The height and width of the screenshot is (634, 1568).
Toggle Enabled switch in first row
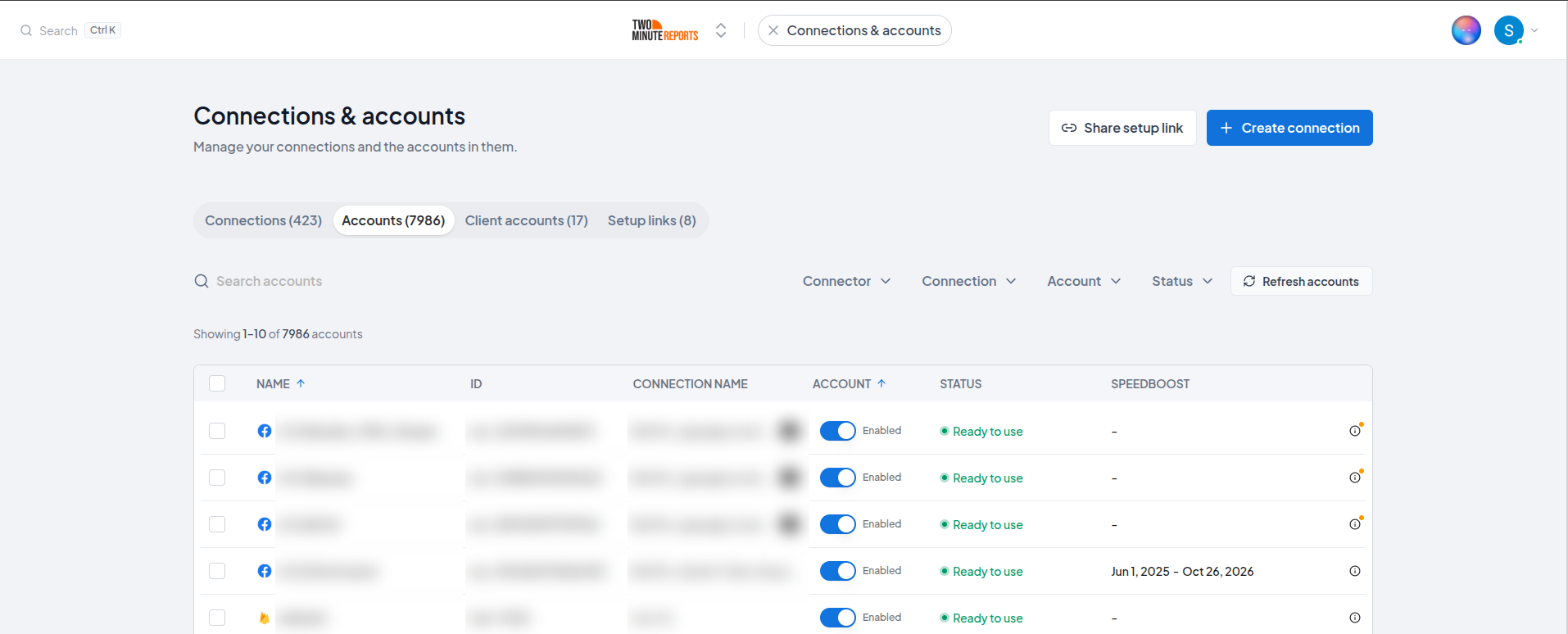coord(837,431)
